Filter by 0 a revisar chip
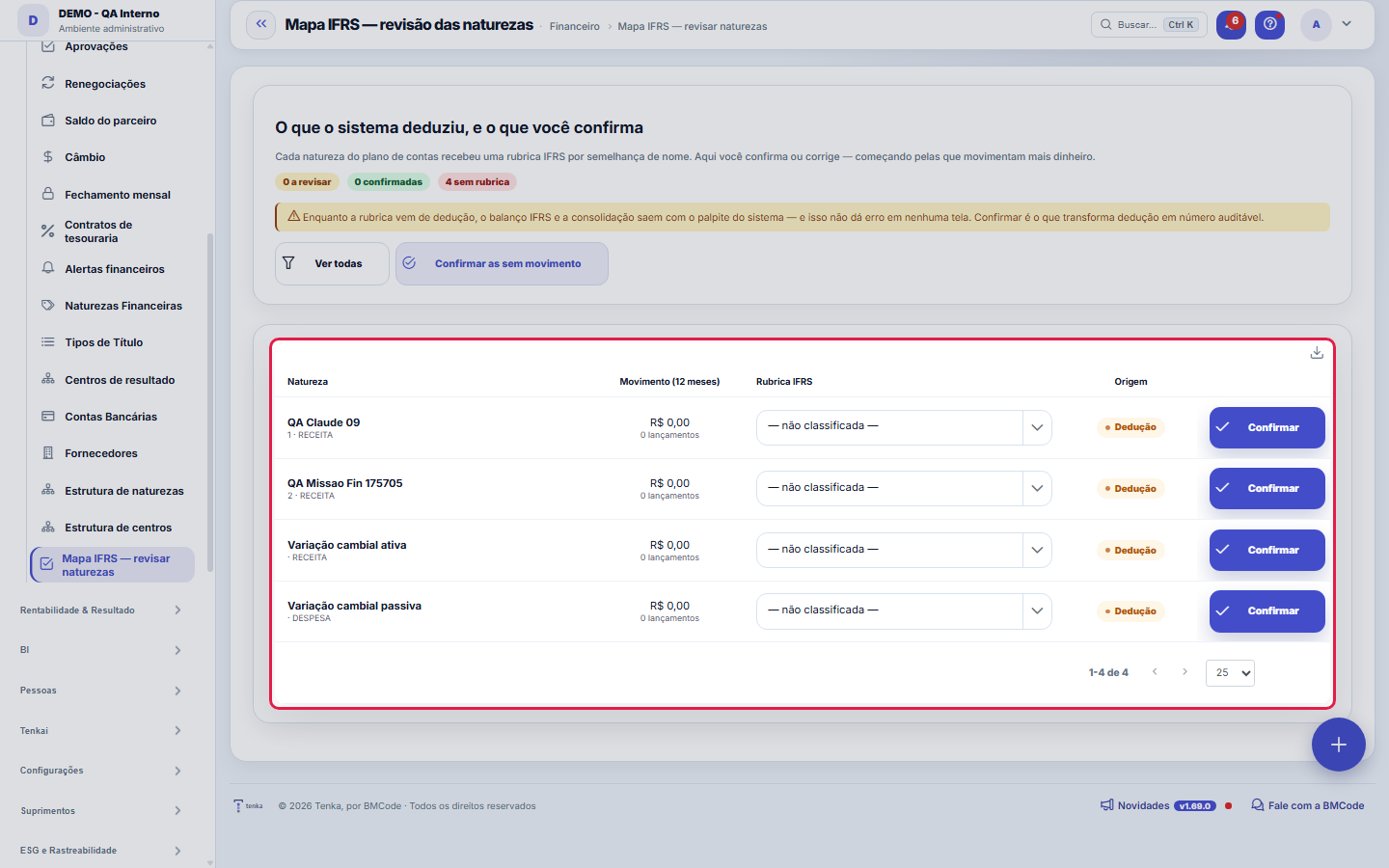This screenshot has height=868, width=1389. pos(307,181)
